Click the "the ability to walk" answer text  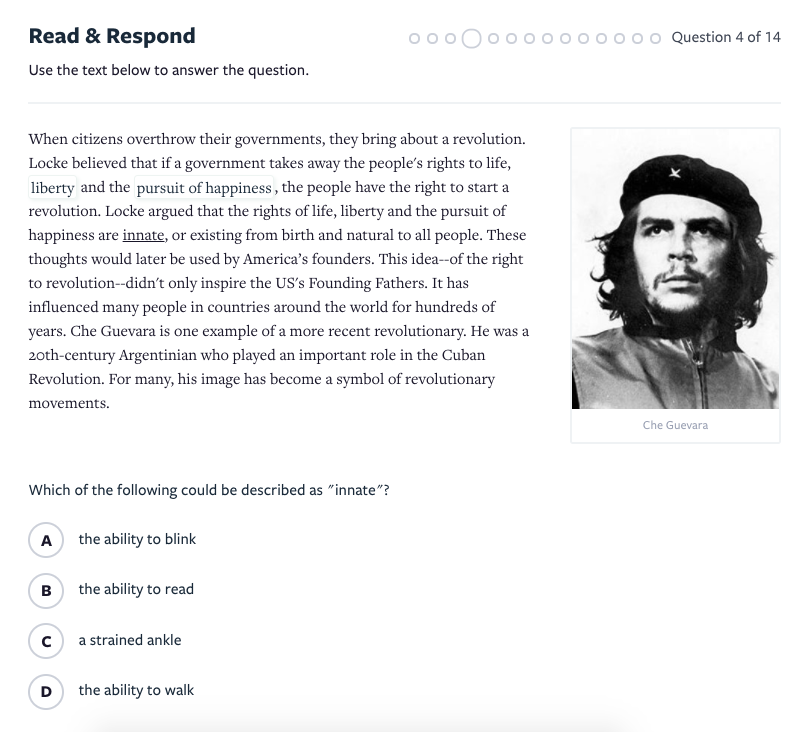[x=136, y=691]
